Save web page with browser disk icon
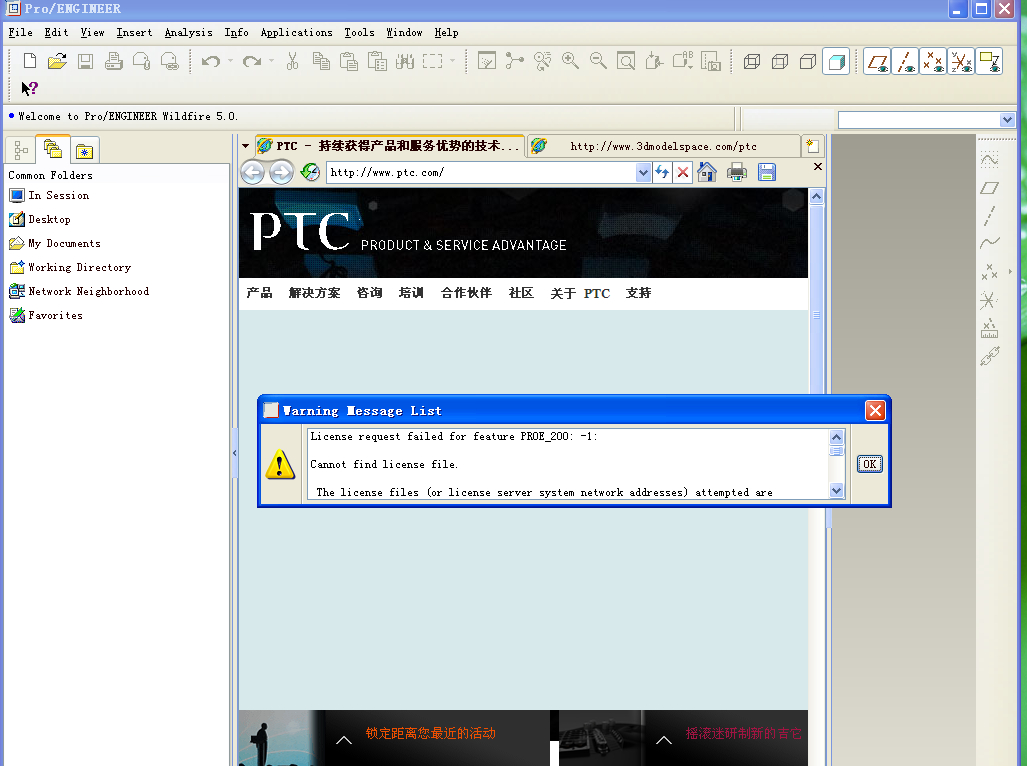1027x766 pixels. click(766, 172)
